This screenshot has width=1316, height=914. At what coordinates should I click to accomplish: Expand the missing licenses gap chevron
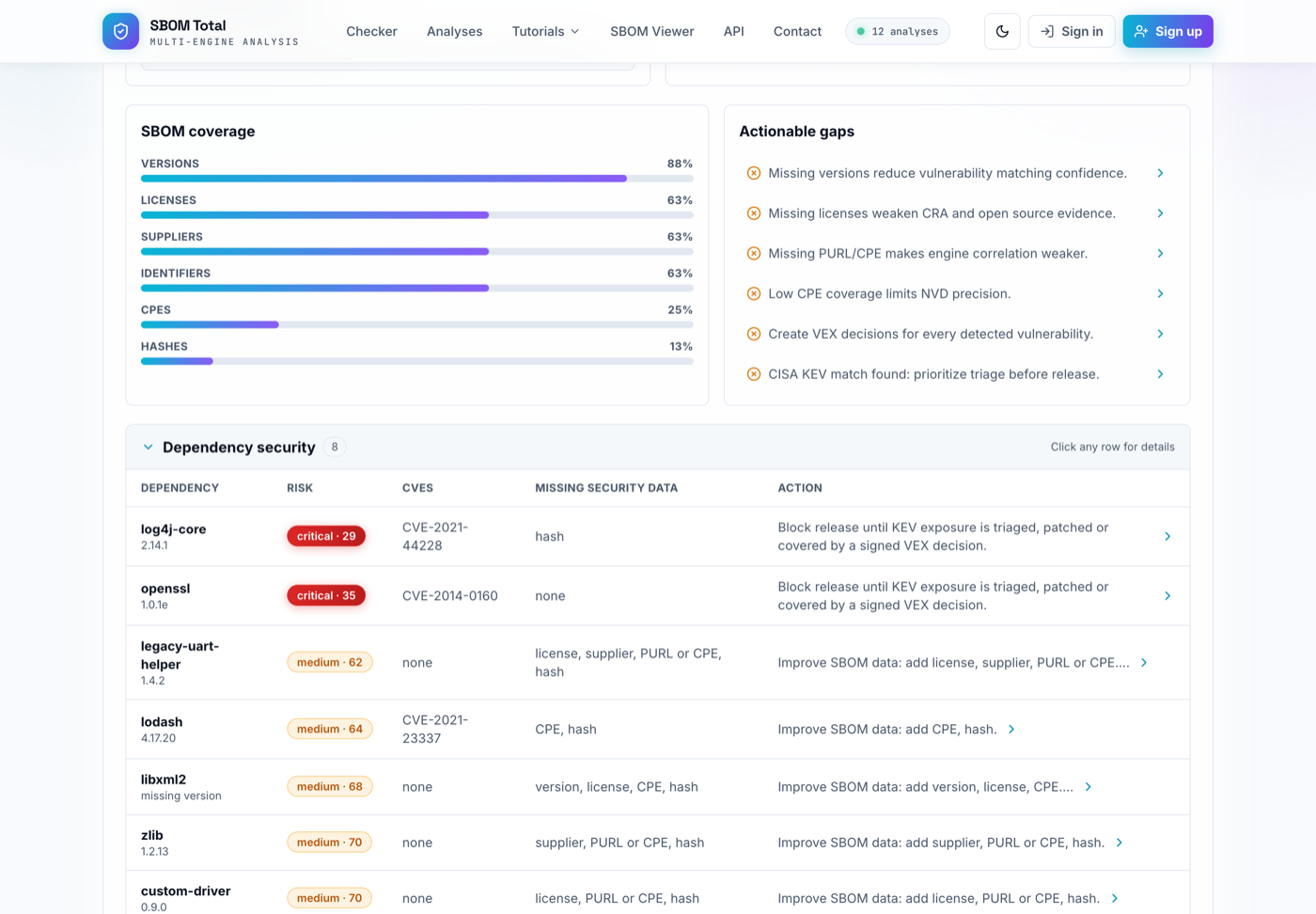[1160, 213]
